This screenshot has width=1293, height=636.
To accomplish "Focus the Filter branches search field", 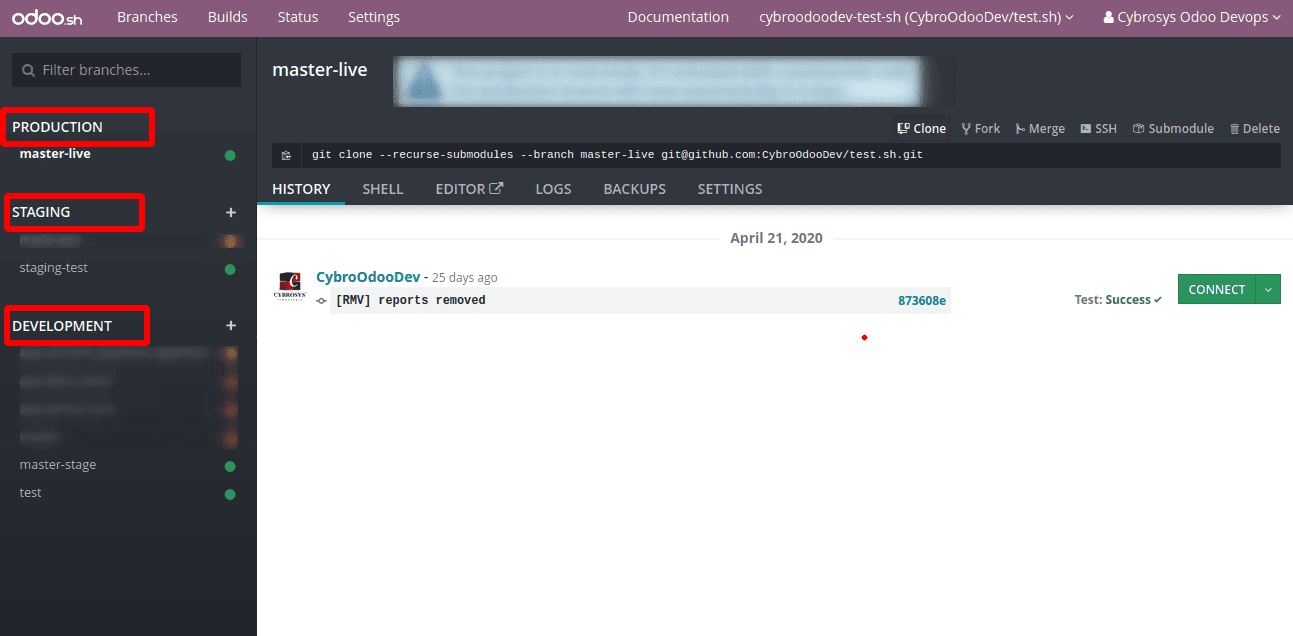I will pos(126,70).
